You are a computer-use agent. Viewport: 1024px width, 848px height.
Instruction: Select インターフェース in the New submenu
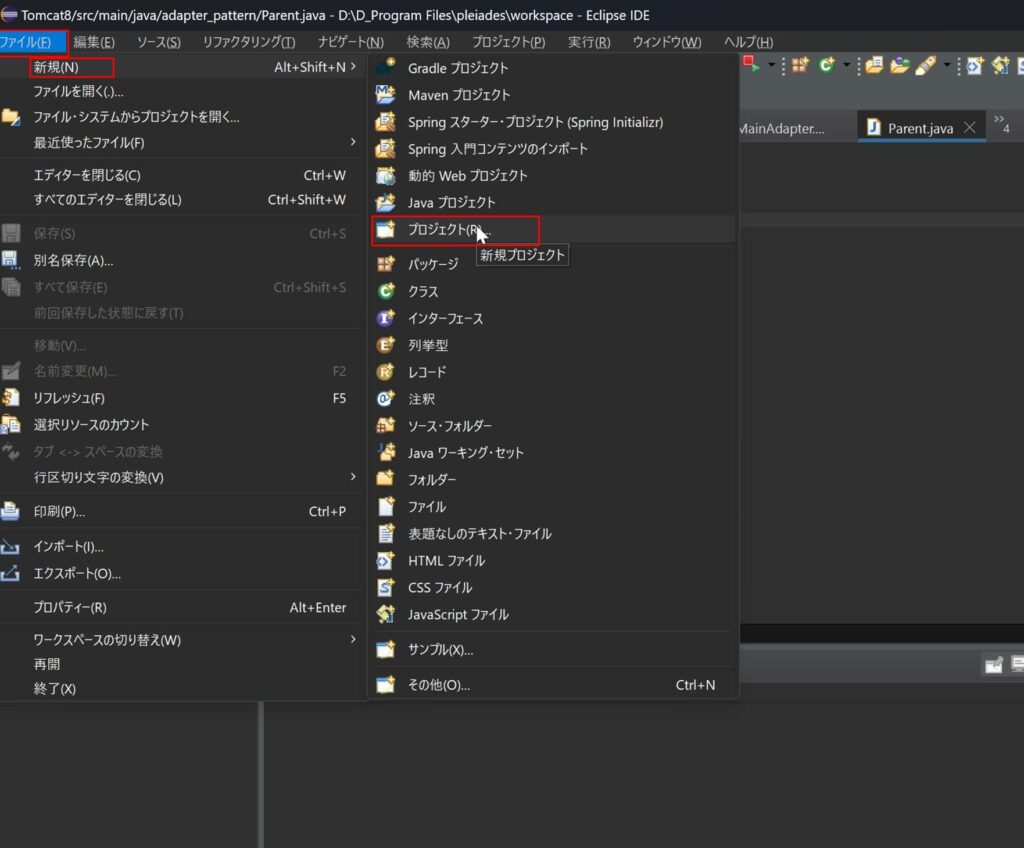[x=445, y=318]
